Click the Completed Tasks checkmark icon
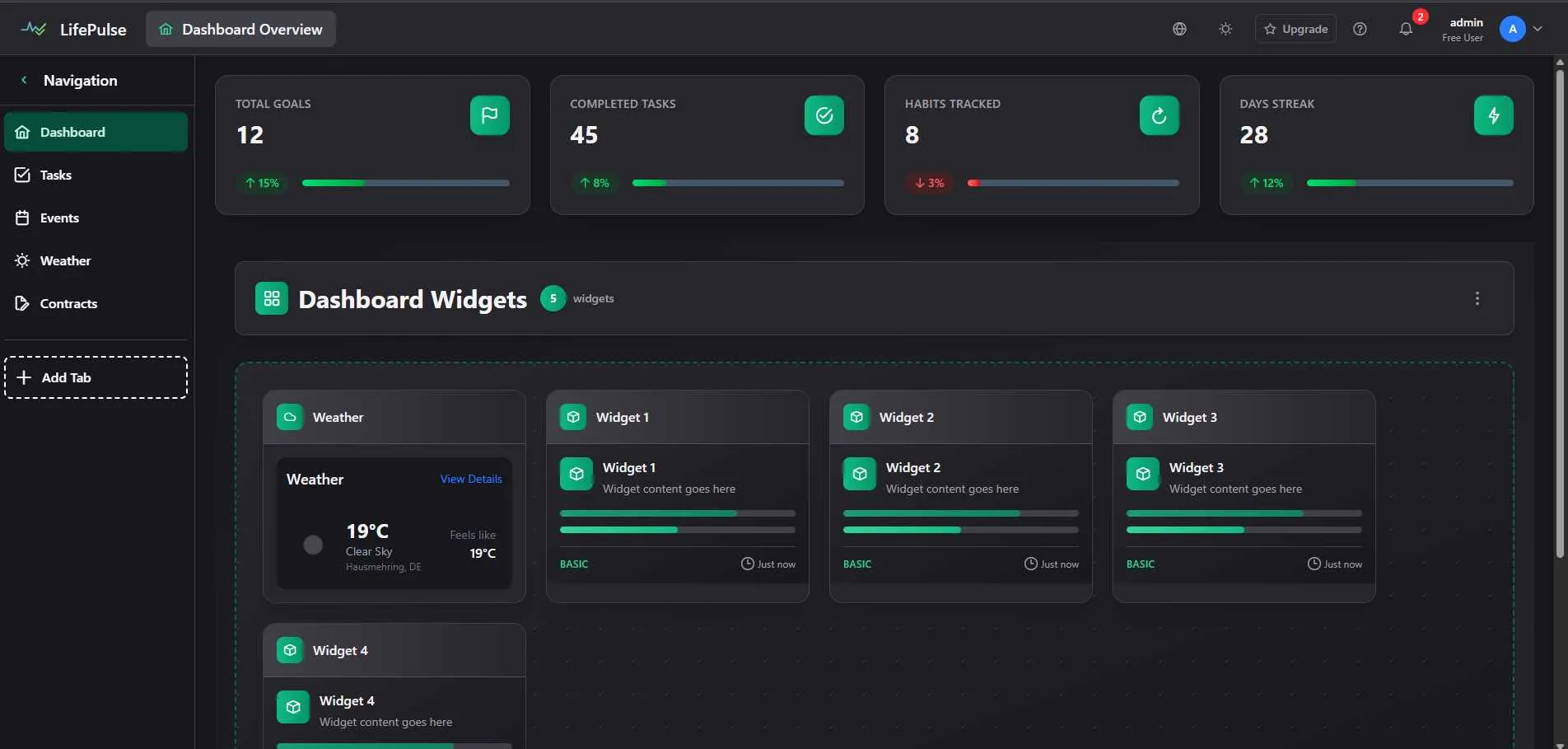Image resolution: width=1568 pixels, height=749 pixels. click(x=824, y=115)
